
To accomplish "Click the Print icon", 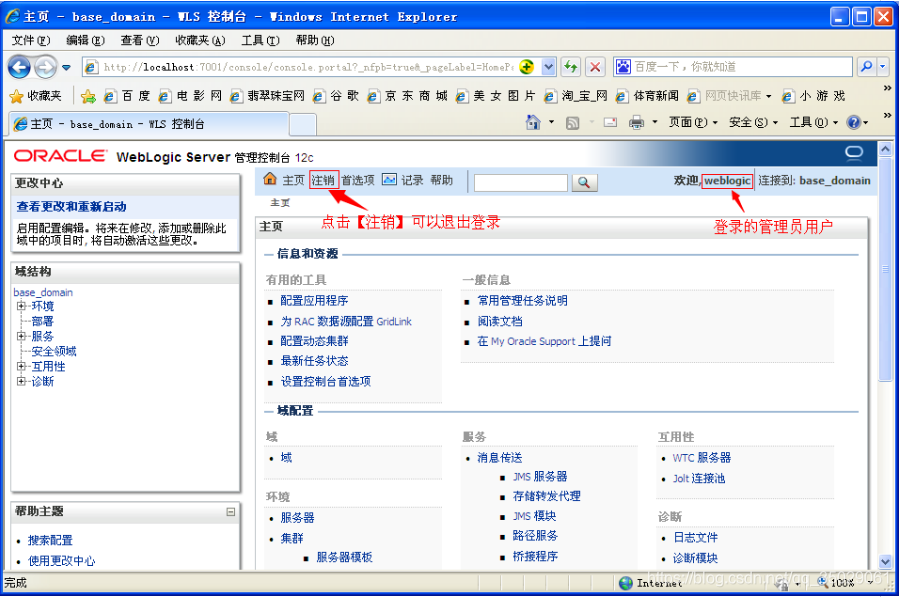I will click(x=636, y=122).
